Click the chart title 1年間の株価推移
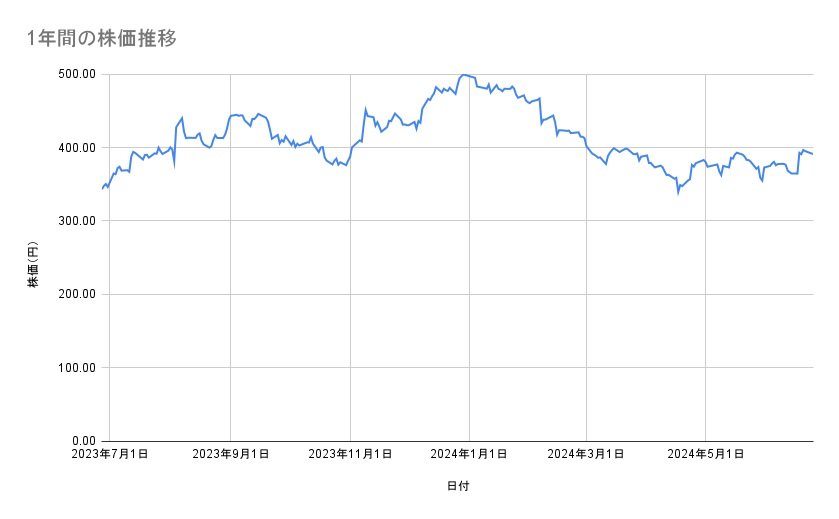Image resolution: width=839 pixels, height=519 pixels. click(104, 38)
